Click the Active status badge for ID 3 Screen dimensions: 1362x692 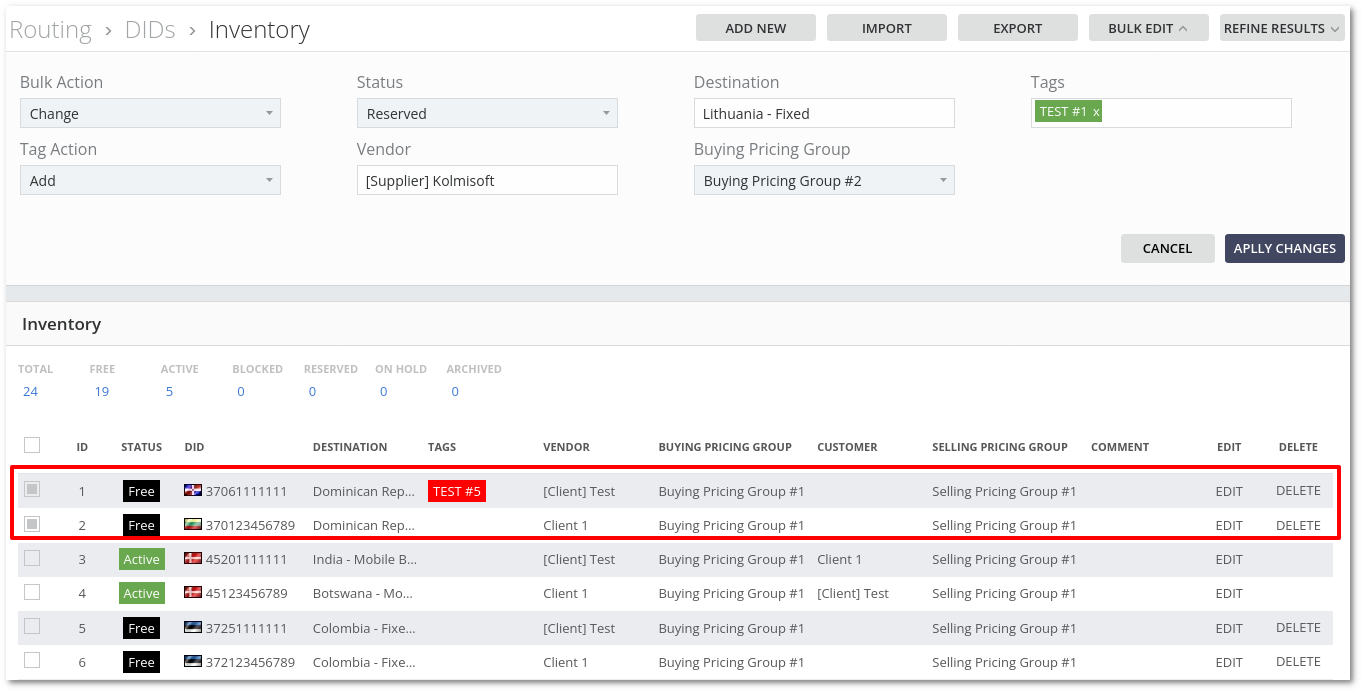pyautogui.click(x=141, y=559)
